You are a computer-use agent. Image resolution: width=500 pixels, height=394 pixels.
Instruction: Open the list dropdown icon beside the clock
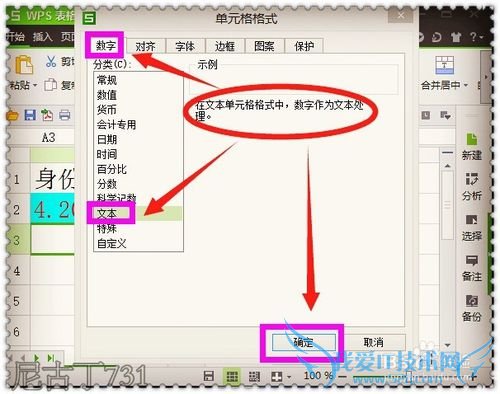[x=445, y=115]
